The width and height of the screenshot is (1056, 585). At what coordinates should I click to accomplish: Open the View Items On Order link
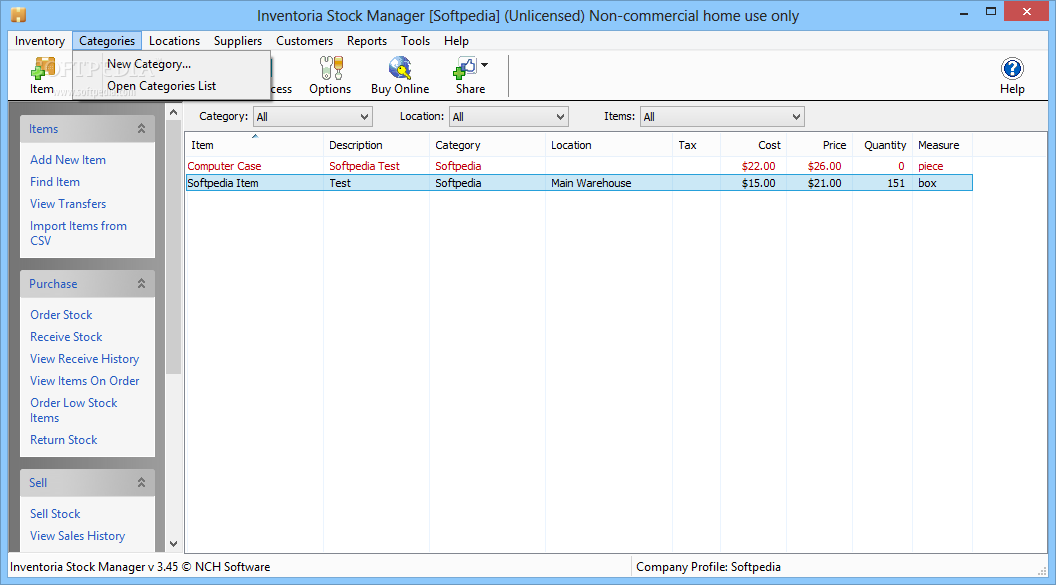(x=85, y=380)
